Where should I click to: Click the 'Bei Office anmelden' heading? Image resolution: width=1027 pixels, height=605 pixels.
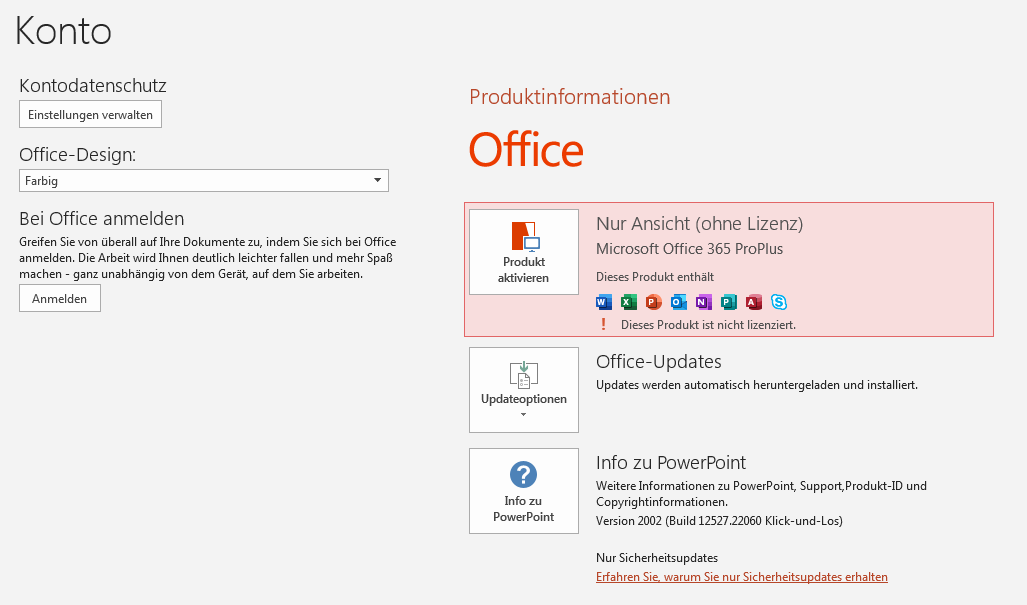(x=102, y=219)
